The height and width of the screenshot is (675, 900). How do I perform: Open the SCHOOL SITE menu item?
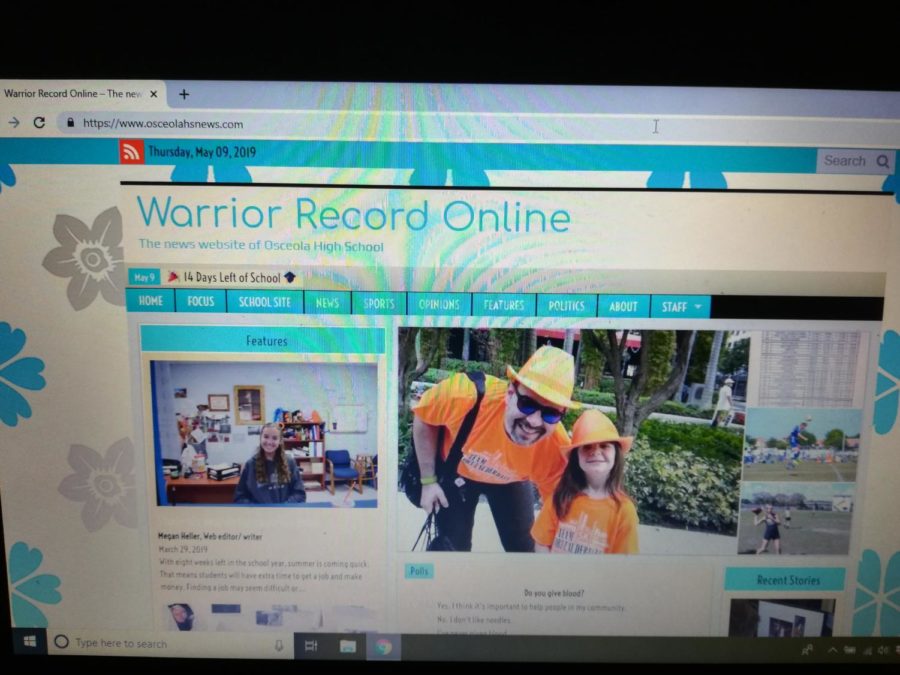[x=265, y=302]
